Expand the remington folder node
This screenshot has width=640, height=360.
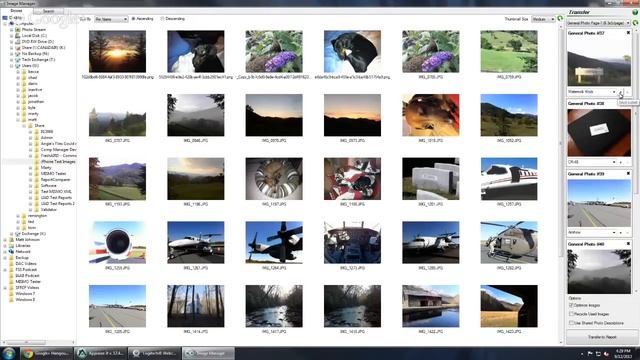coord(18,216)
